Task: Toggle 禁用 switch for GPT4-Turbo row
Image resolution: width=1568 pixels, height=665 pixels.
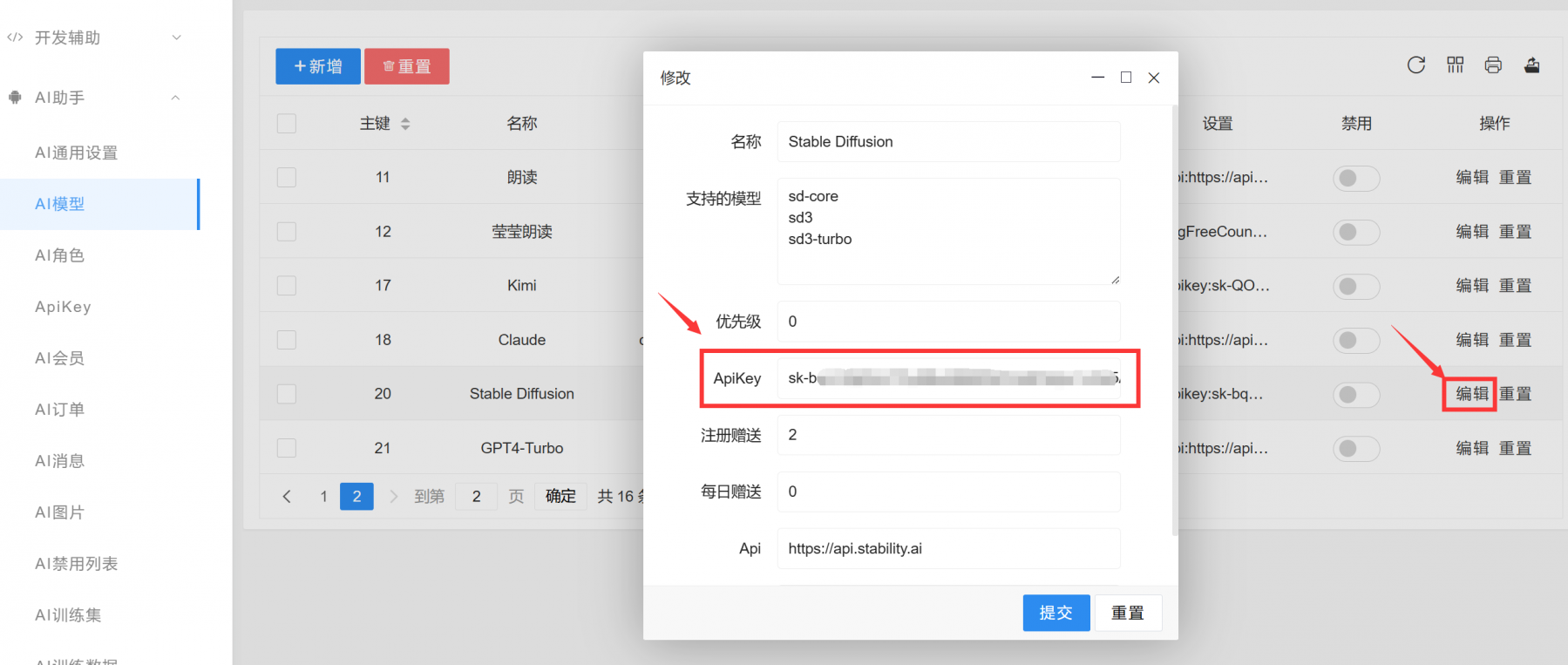Action: coord(1356,449)
